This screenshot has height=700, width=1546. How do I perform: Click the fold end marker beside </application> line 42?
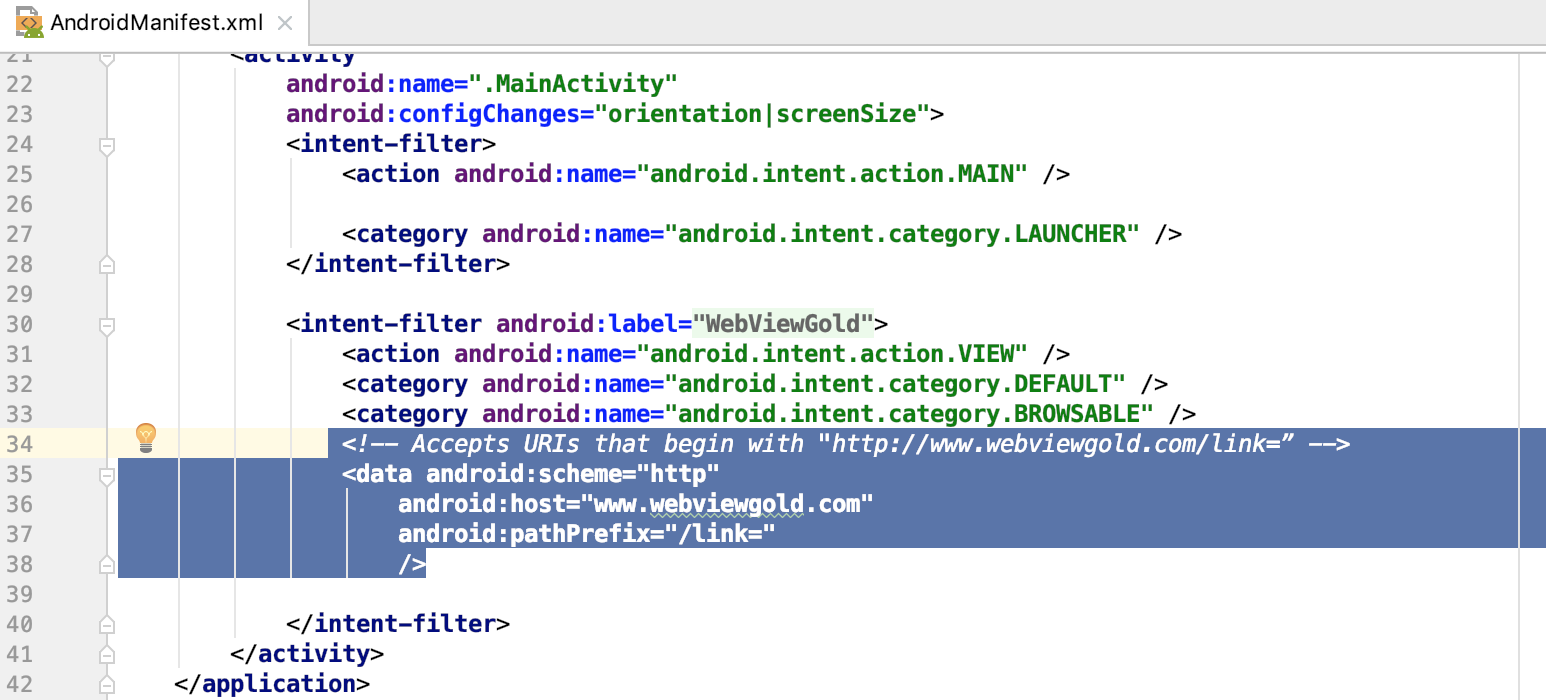(107, 685)
